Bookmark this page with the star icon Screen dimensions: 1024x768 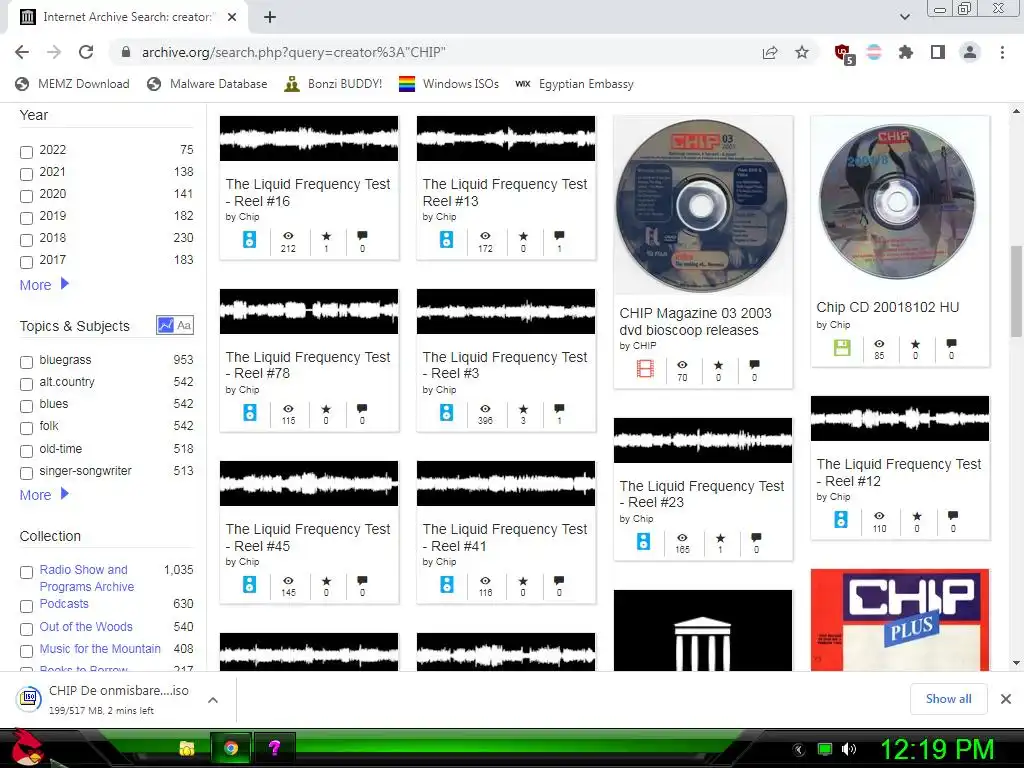coord(802,52)
